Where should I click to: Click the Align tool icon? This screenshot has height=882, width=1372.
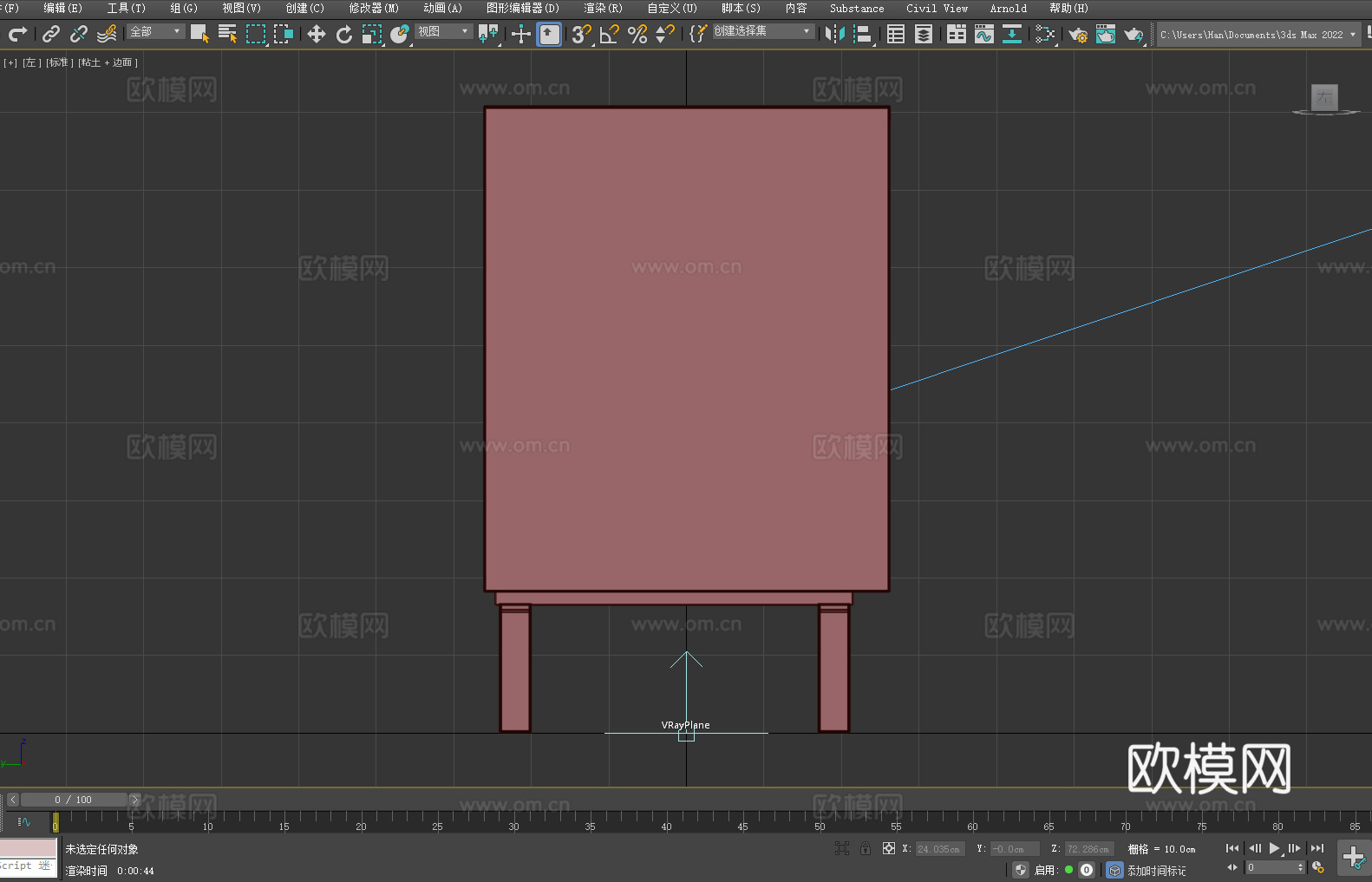863,34
